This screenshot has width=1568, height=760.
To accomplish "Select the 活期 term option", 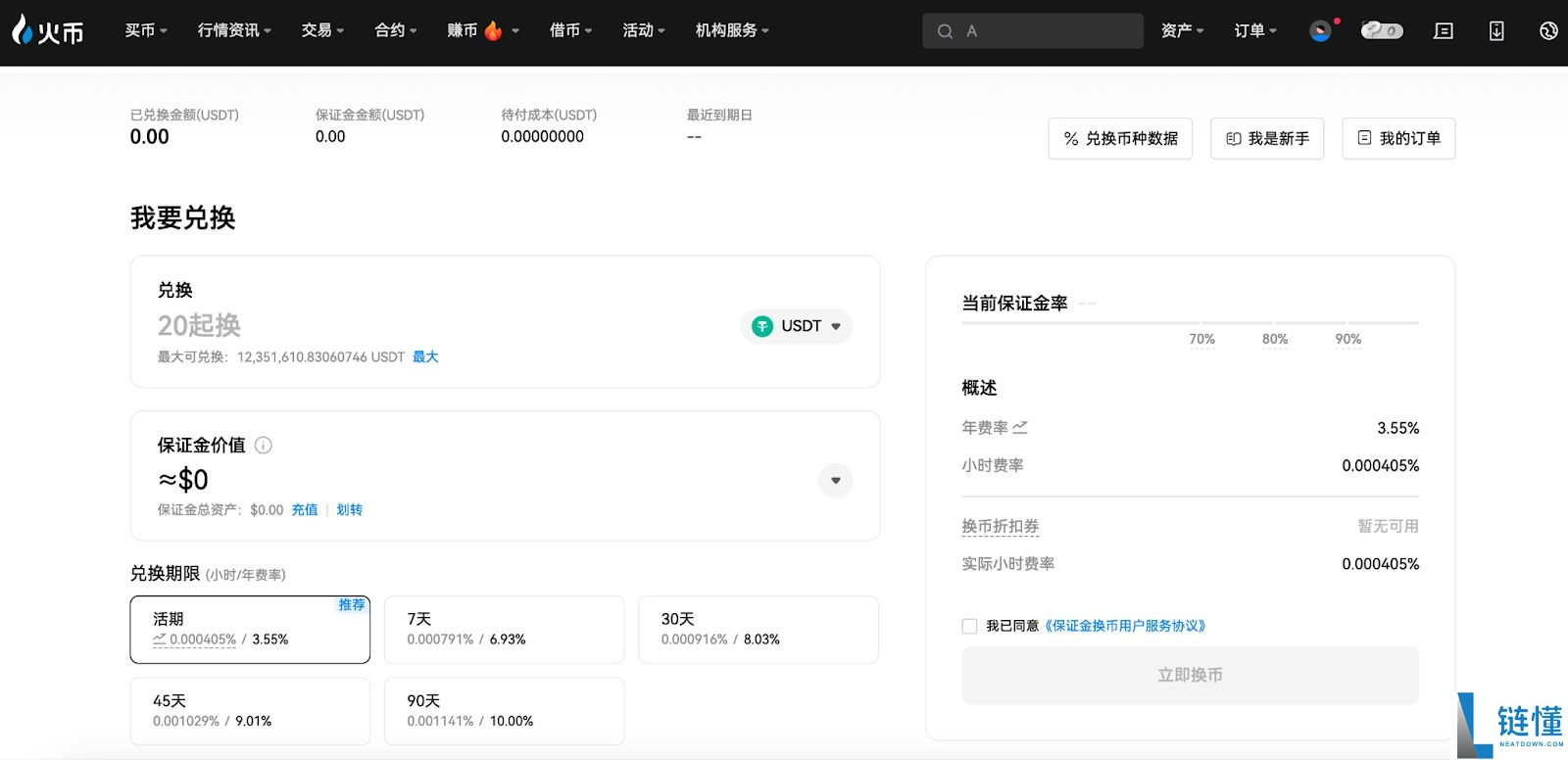I will [250, 630].
